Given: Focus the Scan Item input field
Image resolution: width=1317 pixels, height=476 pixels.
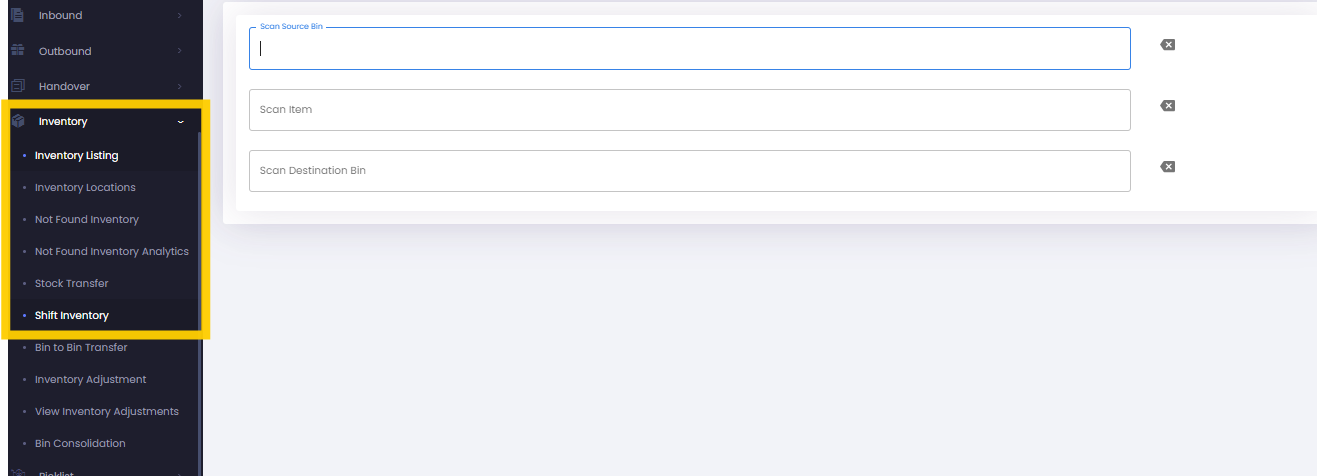Looking at the screenshot, I should coord(689,110).
